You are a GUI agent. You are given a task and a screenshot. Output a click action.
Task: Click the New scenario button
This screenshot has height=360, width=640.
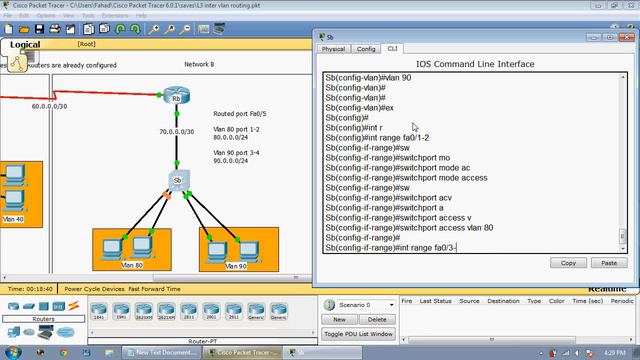[x=340, y=320]
